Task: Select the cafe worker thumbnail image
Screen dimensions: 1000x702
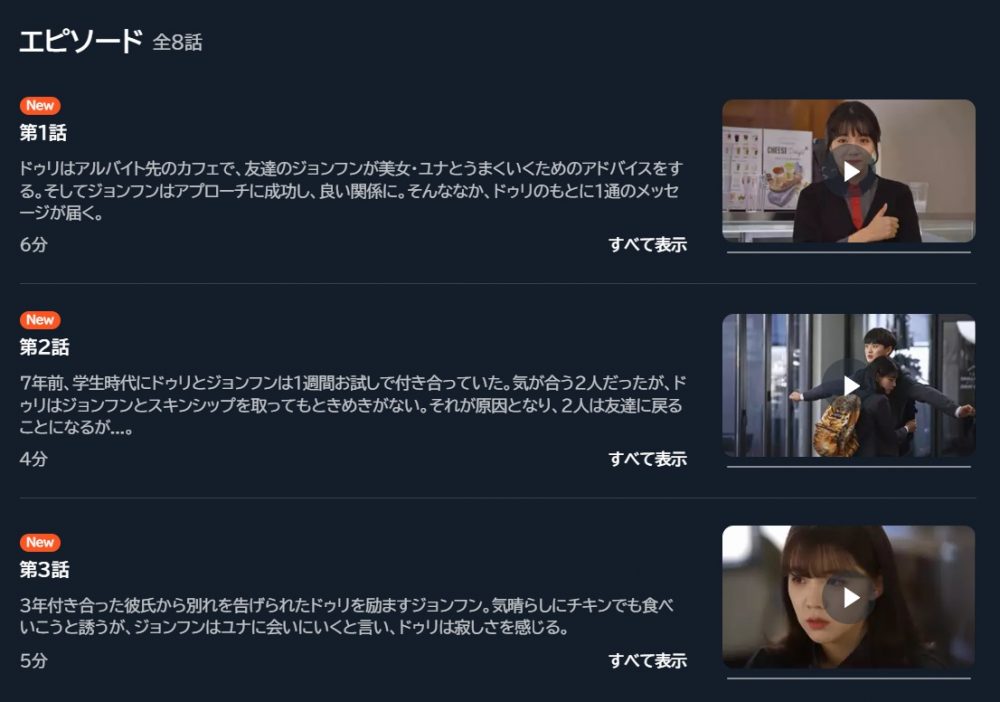Action: click(x=849, y=171)
